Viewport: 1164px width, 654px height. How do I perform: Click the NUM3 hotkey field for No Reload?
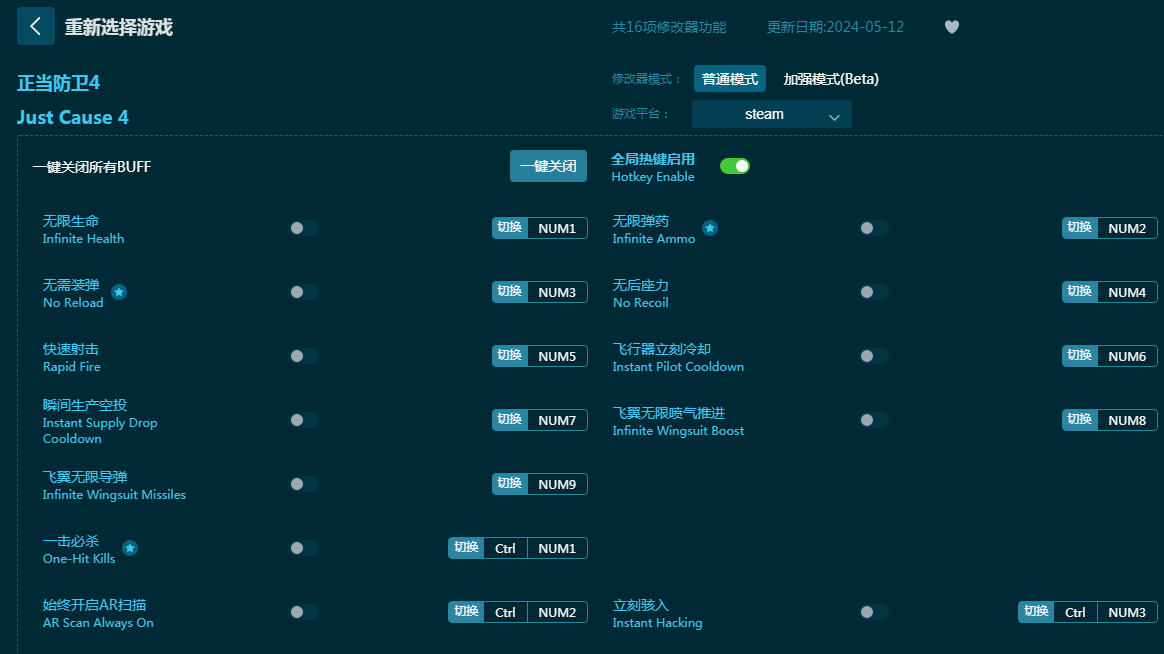558,292
